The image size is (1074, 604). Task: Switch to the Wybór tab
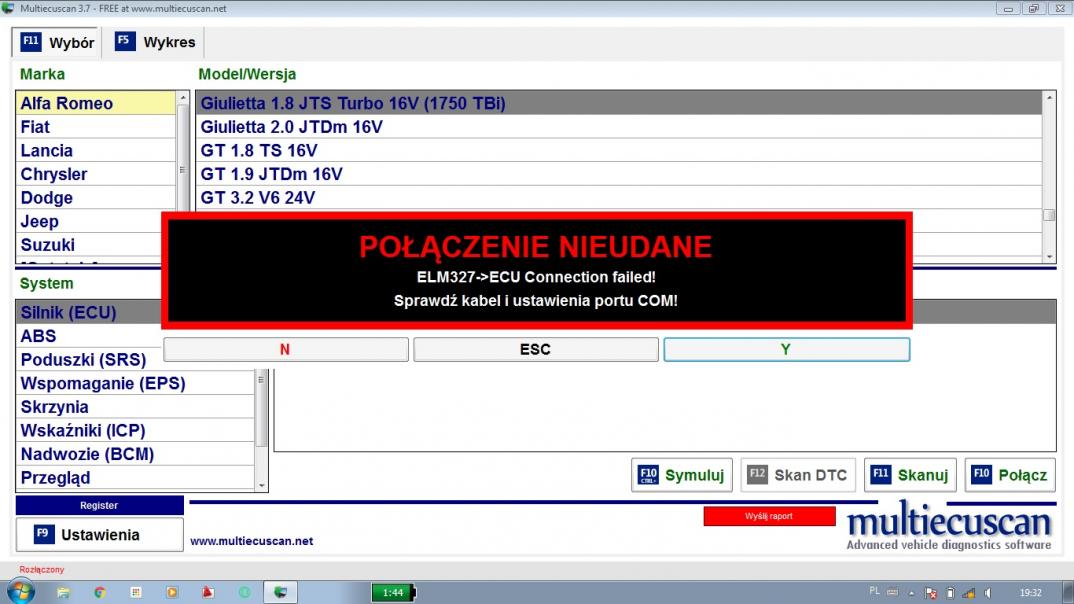coord(56,42)
